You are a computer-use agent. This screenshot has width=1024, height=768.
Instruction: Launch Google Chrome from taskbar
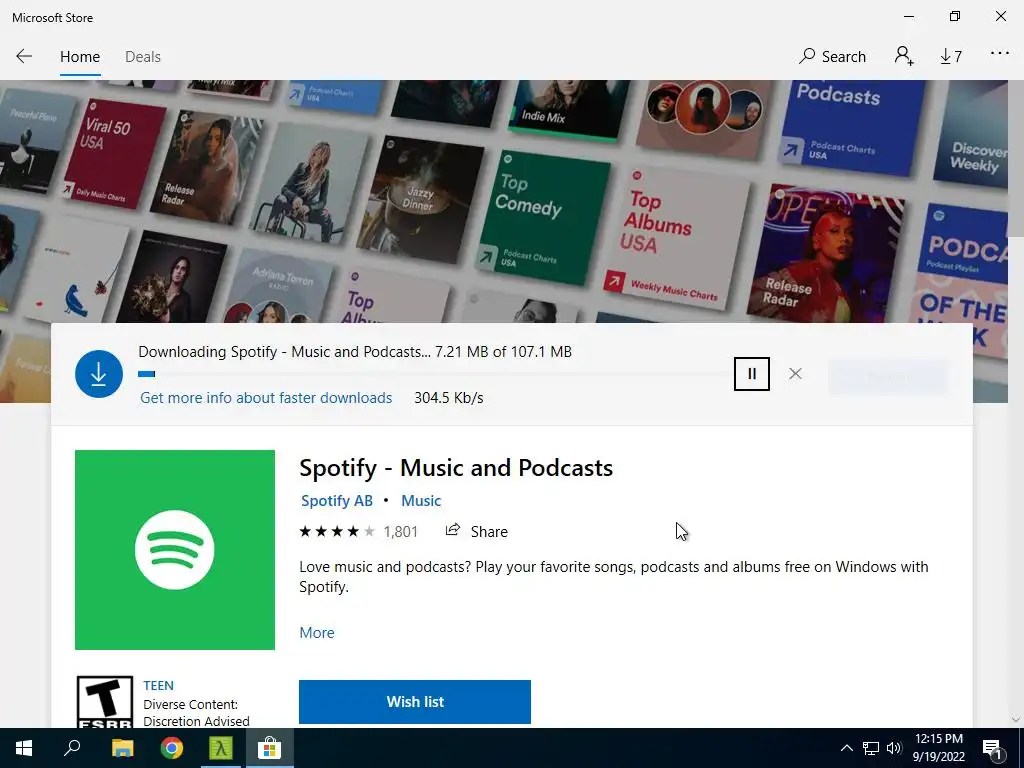point(172,748)
